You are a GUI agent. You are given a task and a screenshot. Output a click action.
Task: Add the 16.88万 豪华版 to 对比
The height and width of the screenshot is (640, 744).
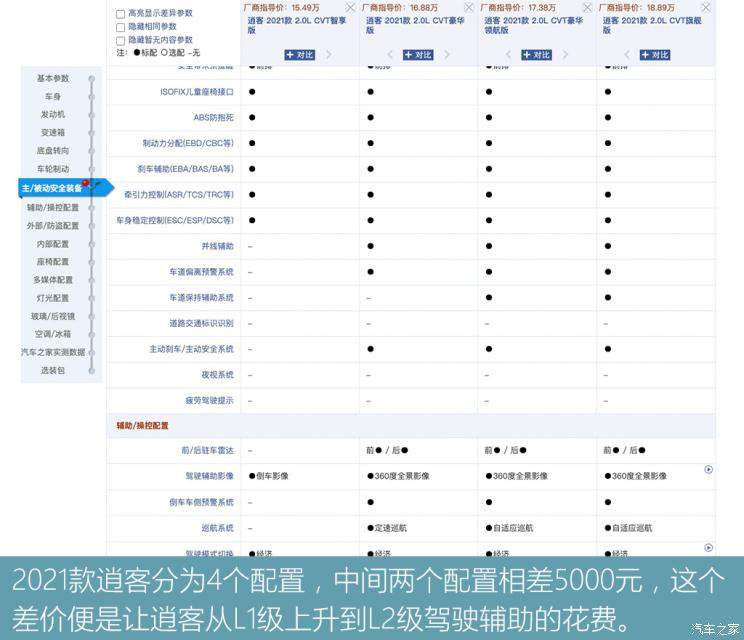coord(418,55)
